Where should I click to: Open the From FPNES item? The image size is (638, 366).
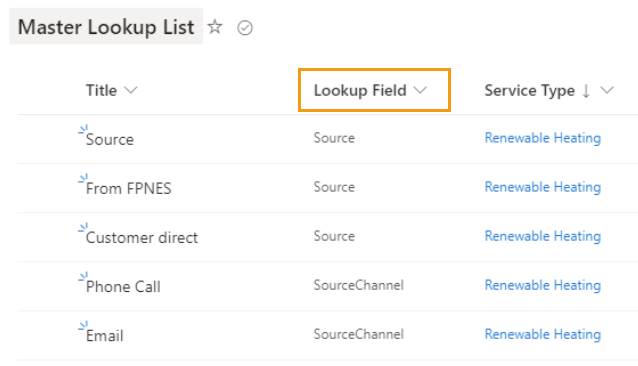click(129, 188)
